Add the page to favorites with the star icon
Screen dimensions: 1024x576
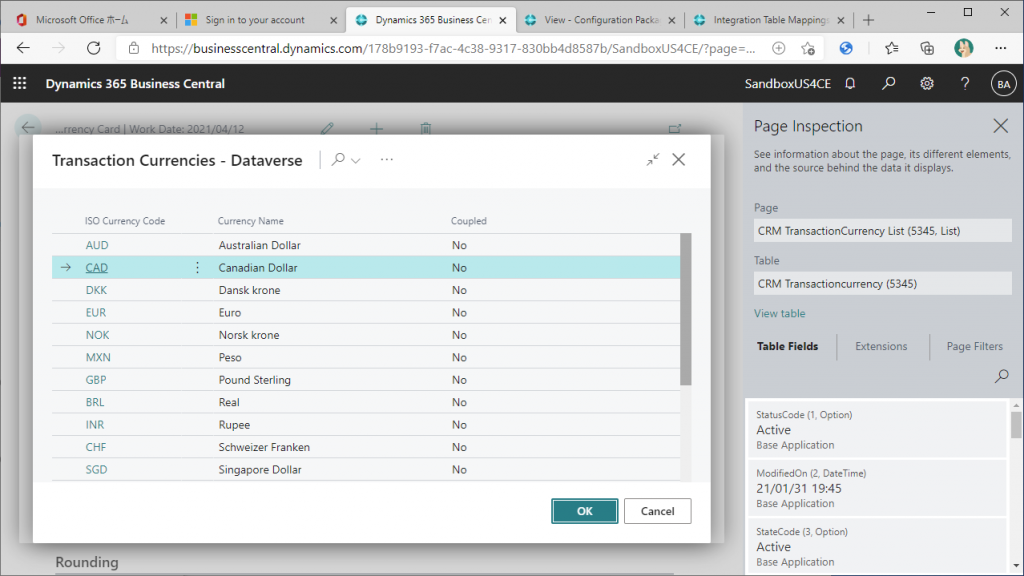coord(808,48)
